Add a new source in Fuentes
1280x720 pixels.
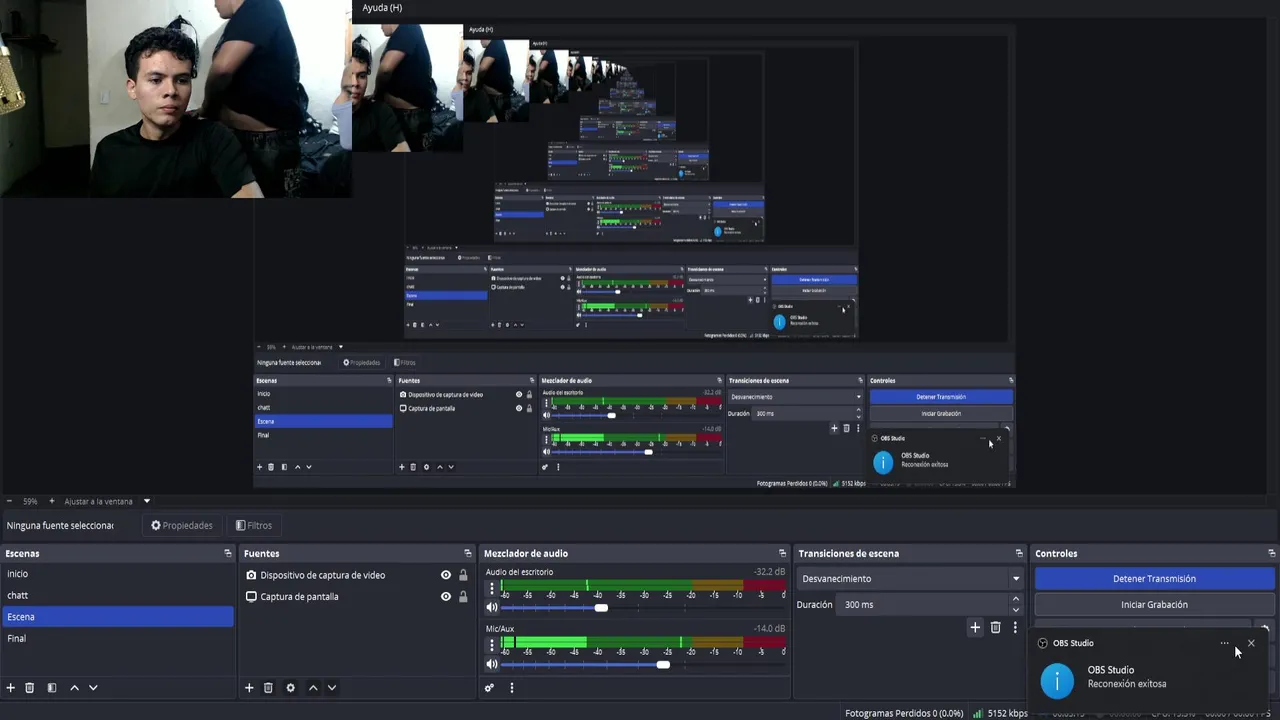click(x=249, y=688)
